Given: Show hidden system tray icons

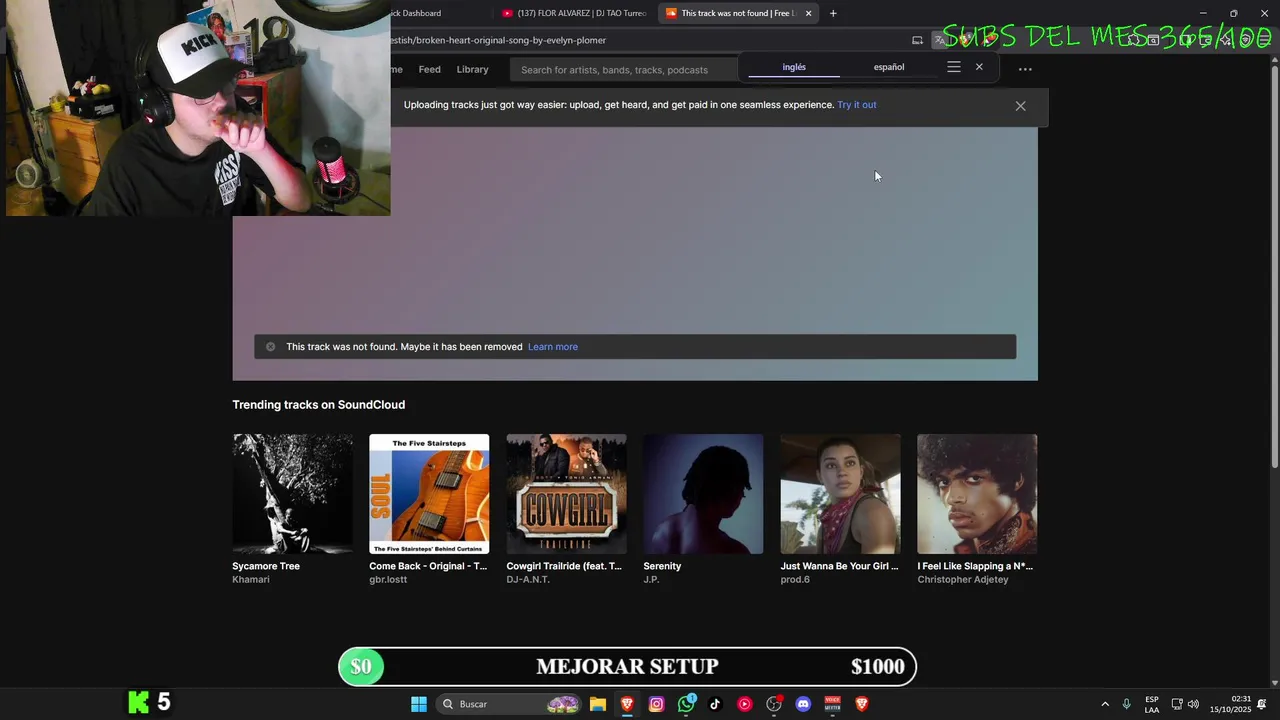Looking at the screenshot, I should point(1105,704).
